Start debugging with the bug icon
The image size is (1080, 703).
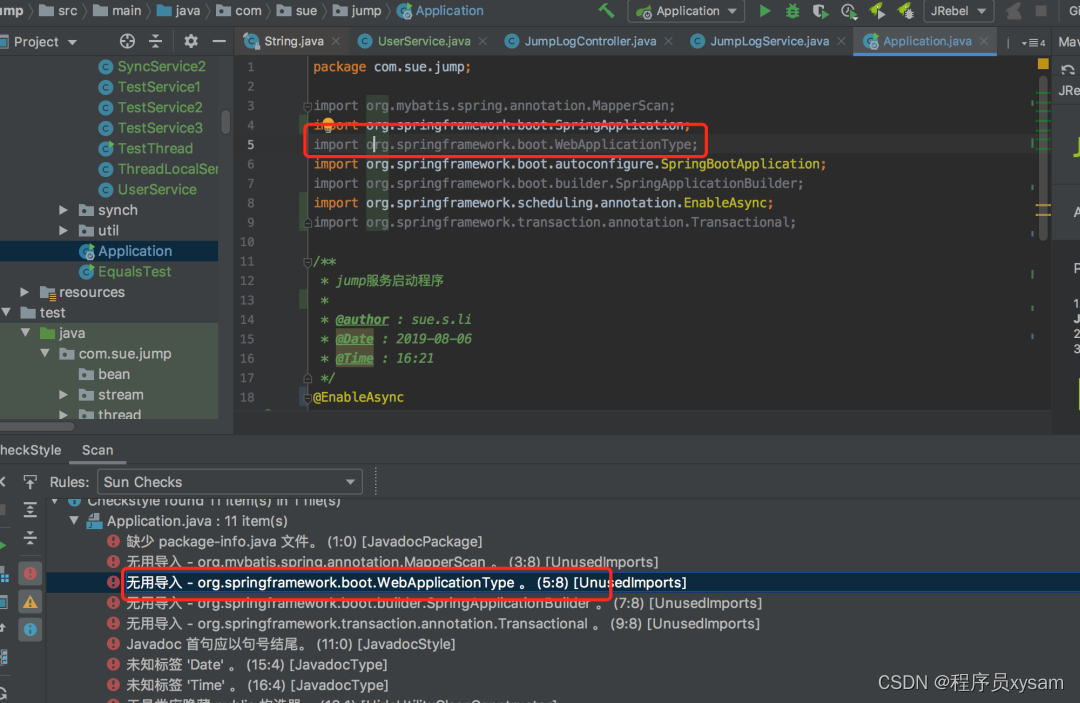tap(792, 11)
